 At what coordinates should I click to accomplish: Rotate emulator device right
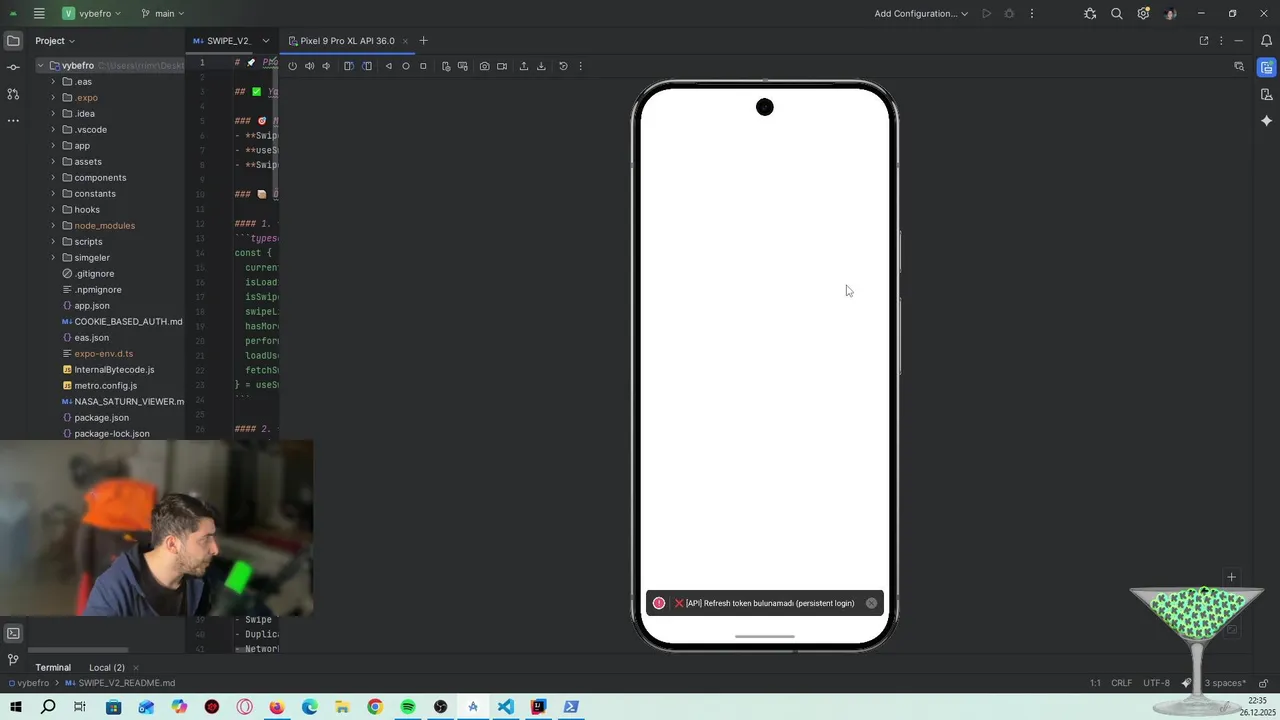[x=367, y=66]
